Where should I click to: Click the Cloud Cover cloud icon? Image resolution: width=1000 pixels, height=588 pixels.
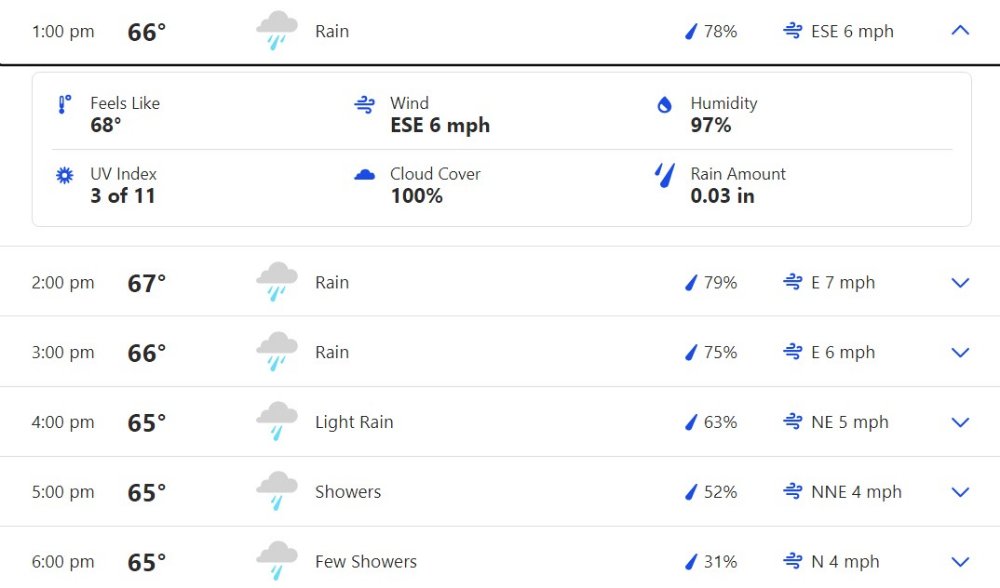(x=365, y=174)
